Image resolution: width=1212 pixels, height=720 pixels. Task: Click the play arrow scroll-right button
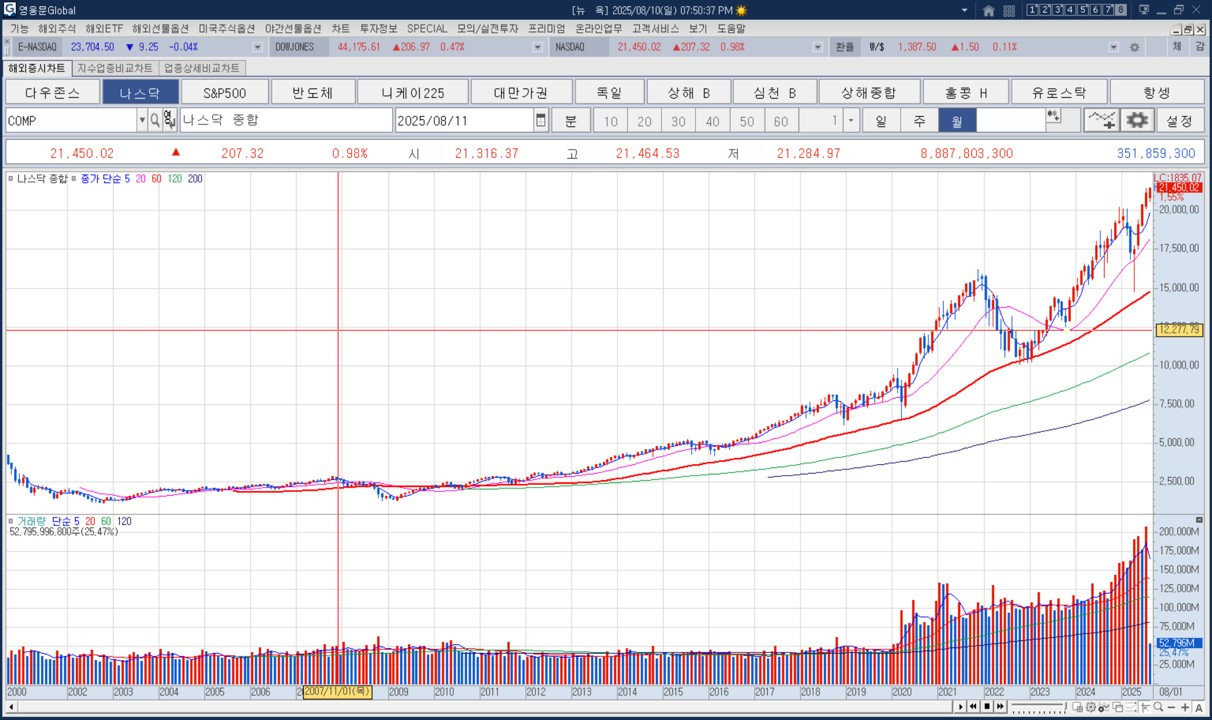pos(960,706)
